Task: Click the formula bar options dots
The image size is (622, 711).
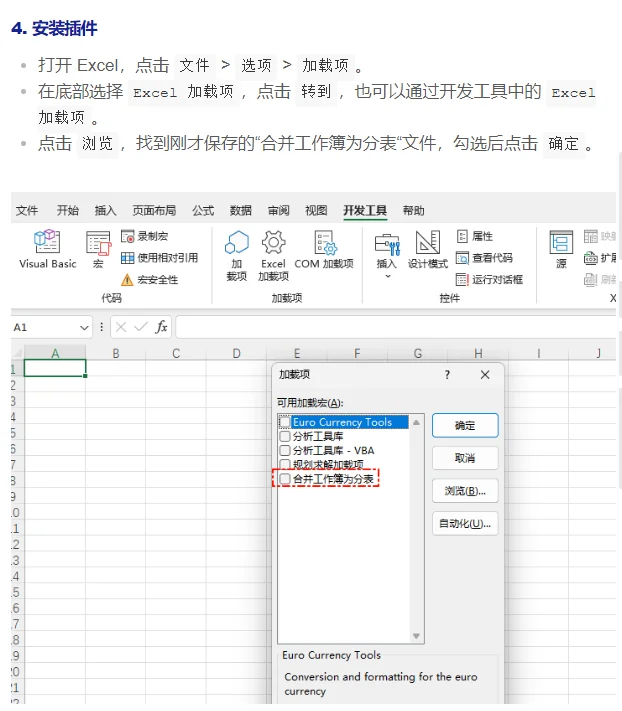Action: click(x=102, y=327)
